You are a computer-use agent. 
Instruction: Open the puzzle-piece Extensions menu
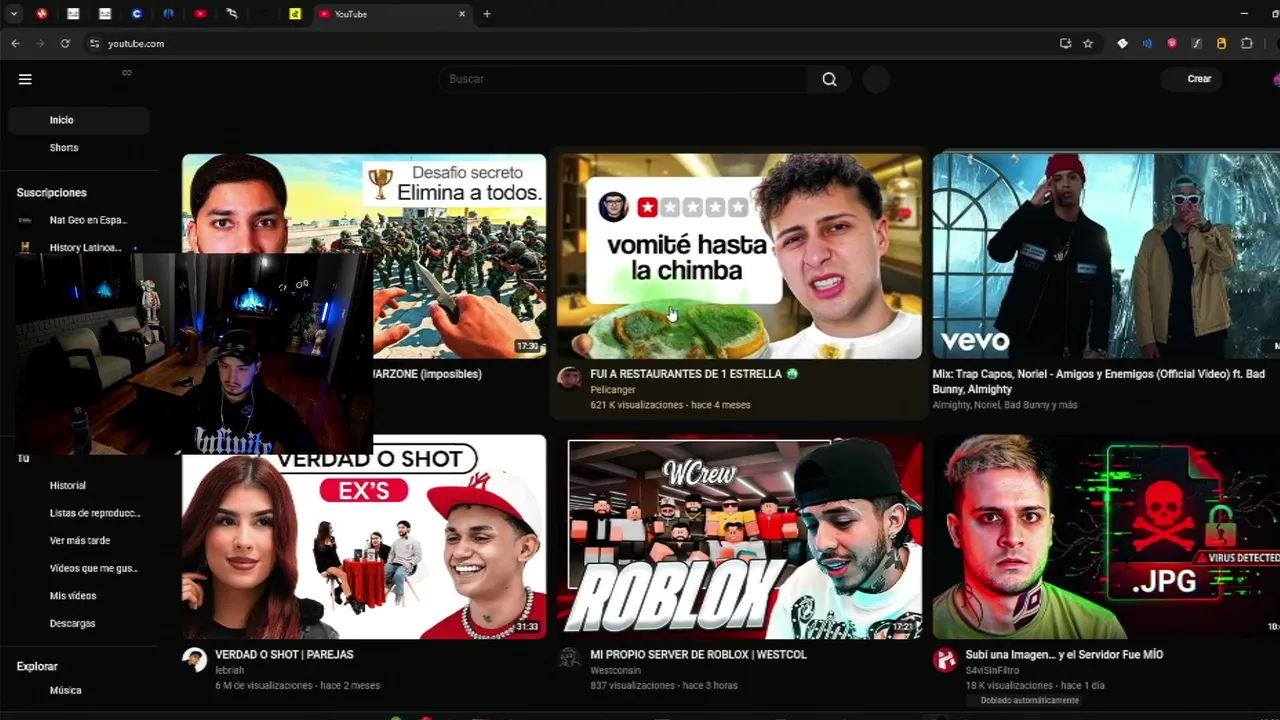[1247, 44]
